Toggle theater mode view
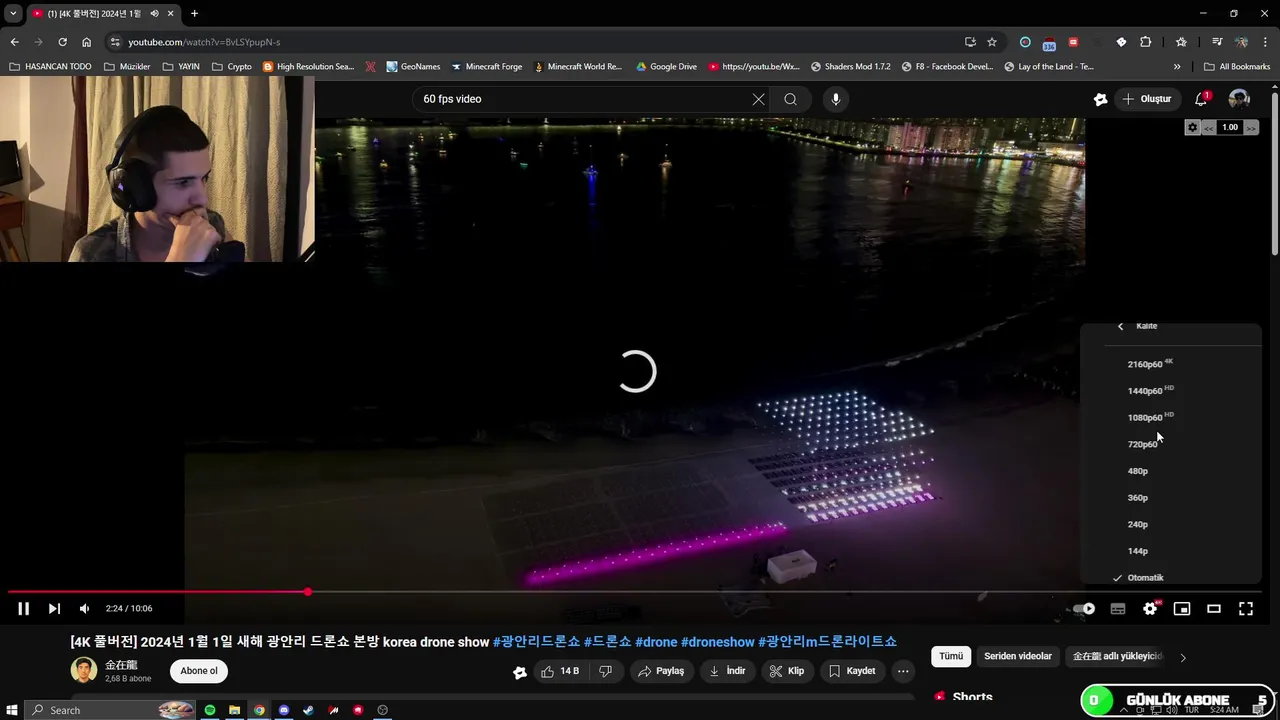 coord(1214,608)
